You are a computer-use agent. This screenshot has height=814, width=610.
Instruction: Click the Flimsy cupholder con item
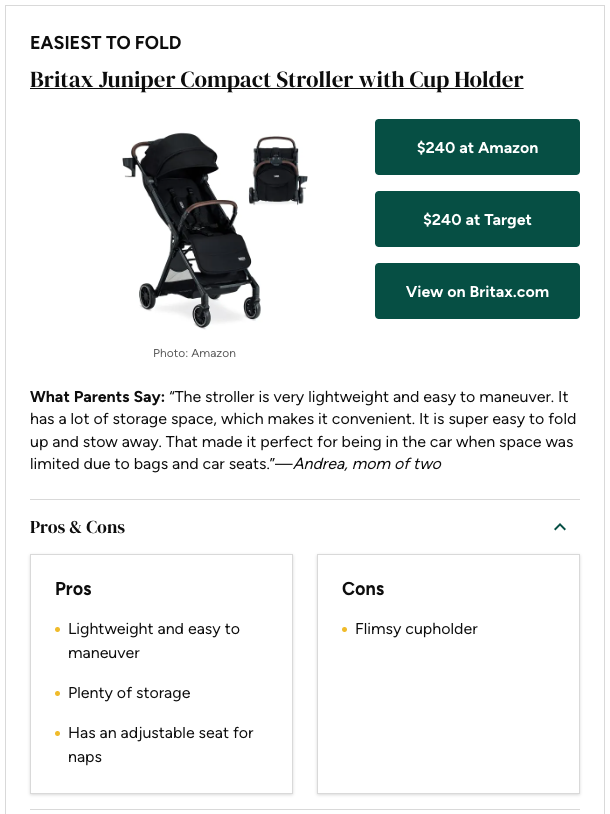point(416,629)
